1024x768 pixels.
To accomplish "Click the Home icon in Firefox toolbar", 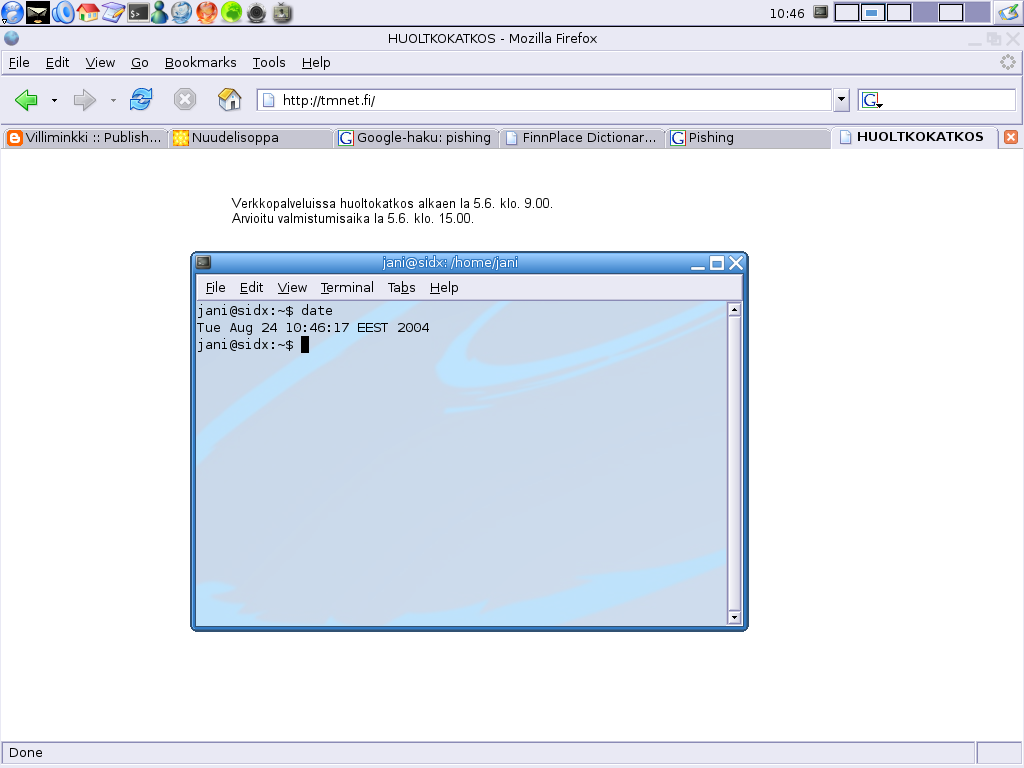I will [230, 100].
